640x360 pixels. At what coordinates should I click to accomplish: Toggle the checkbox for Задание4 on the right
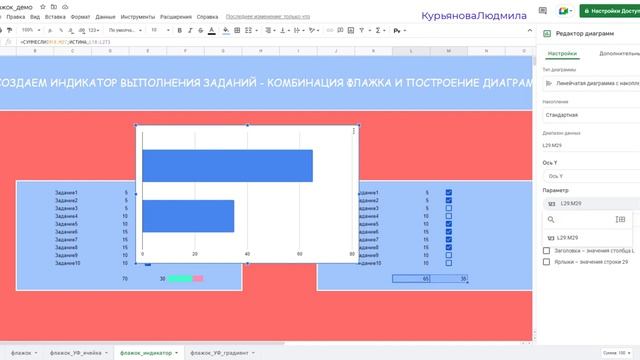(x=449, y=216)
